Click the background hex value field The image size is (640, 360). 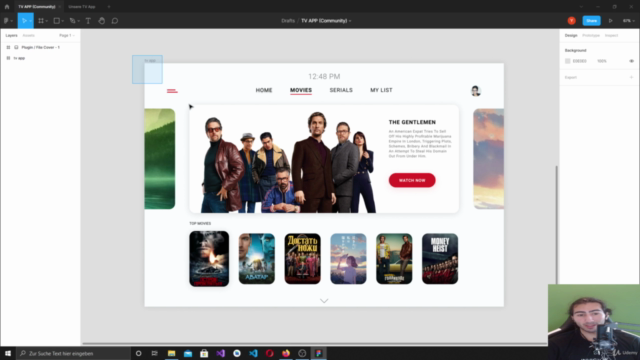click(x=580, y=61)
